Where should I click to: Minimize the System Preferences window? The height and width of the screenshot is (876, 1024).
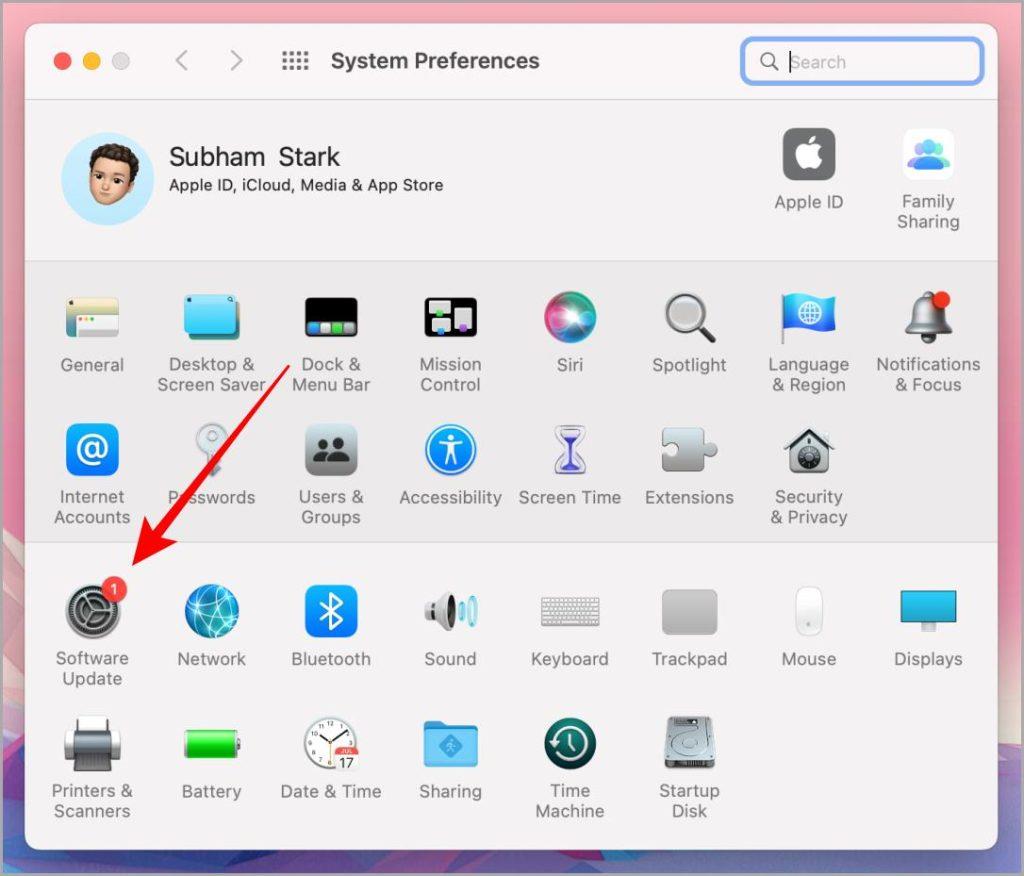[91, 61]
